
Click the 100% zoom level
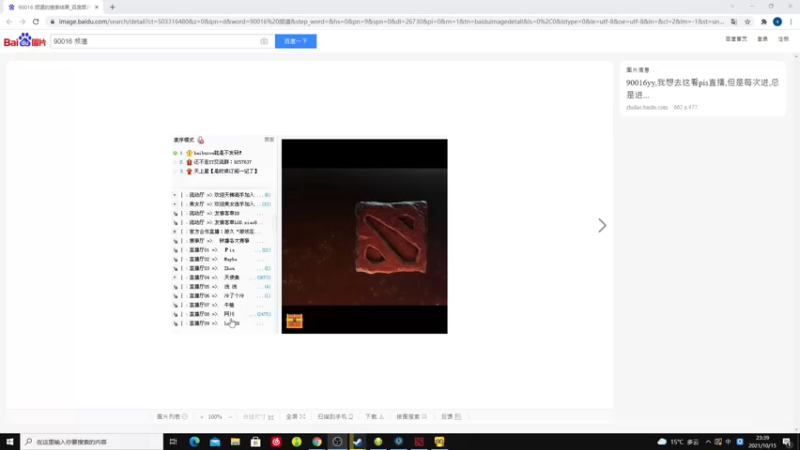tap(215, 417)
